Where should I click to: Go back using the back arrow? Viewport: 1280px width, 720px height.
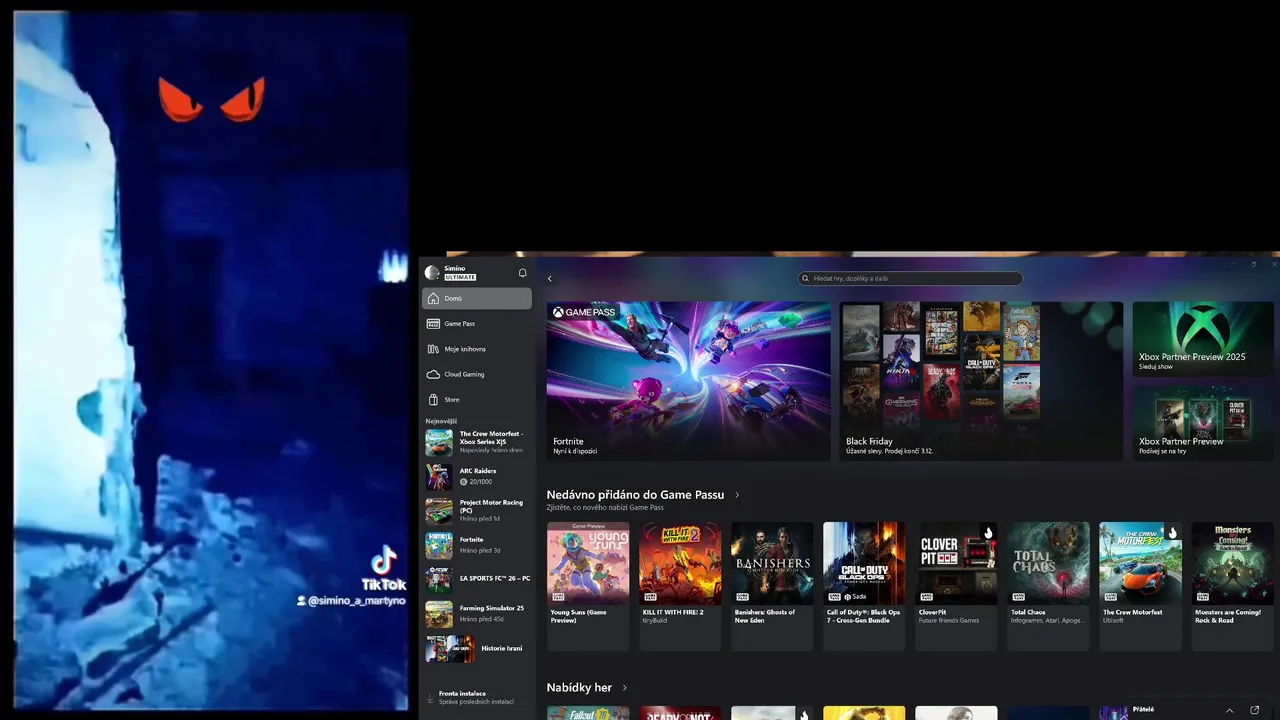tap(549, 279)
